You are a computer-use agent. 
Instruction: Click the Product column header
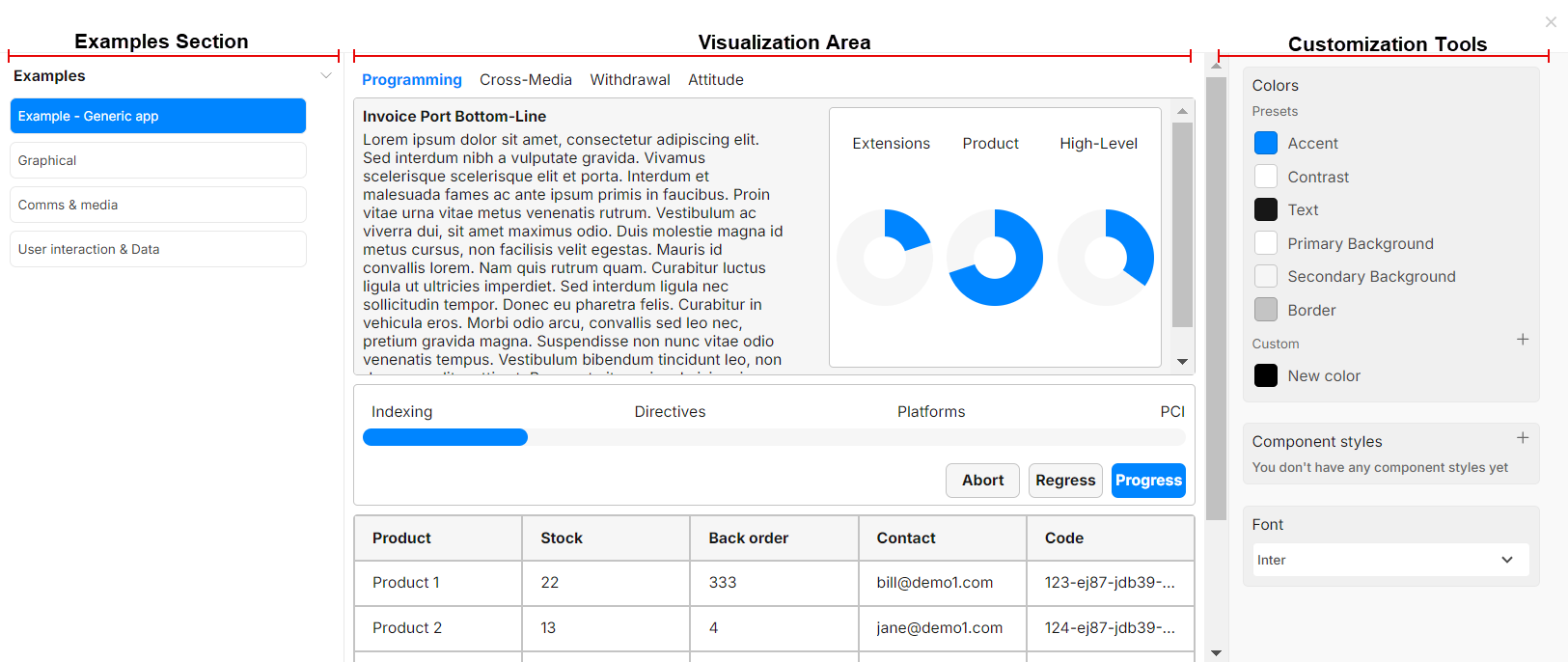click(x=438, y=538)
